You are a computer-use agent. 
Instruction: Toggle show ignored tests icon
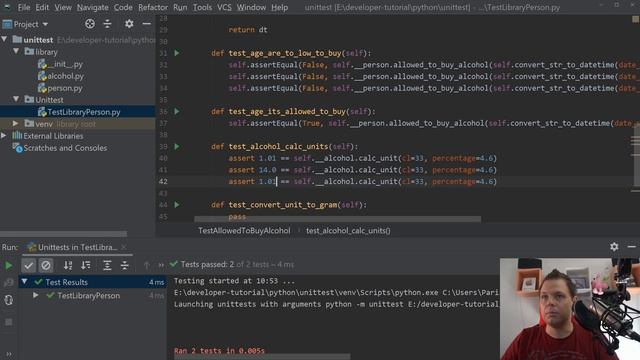(46, 266)
